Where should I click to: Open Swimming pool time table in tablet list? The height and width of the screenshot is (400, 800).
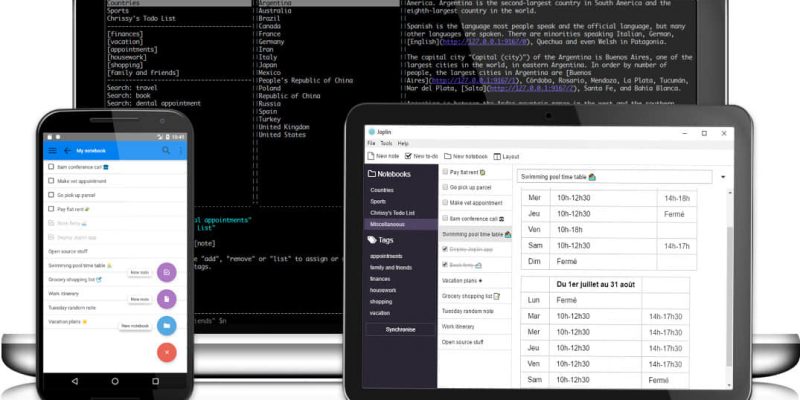(x=475, y=234)
